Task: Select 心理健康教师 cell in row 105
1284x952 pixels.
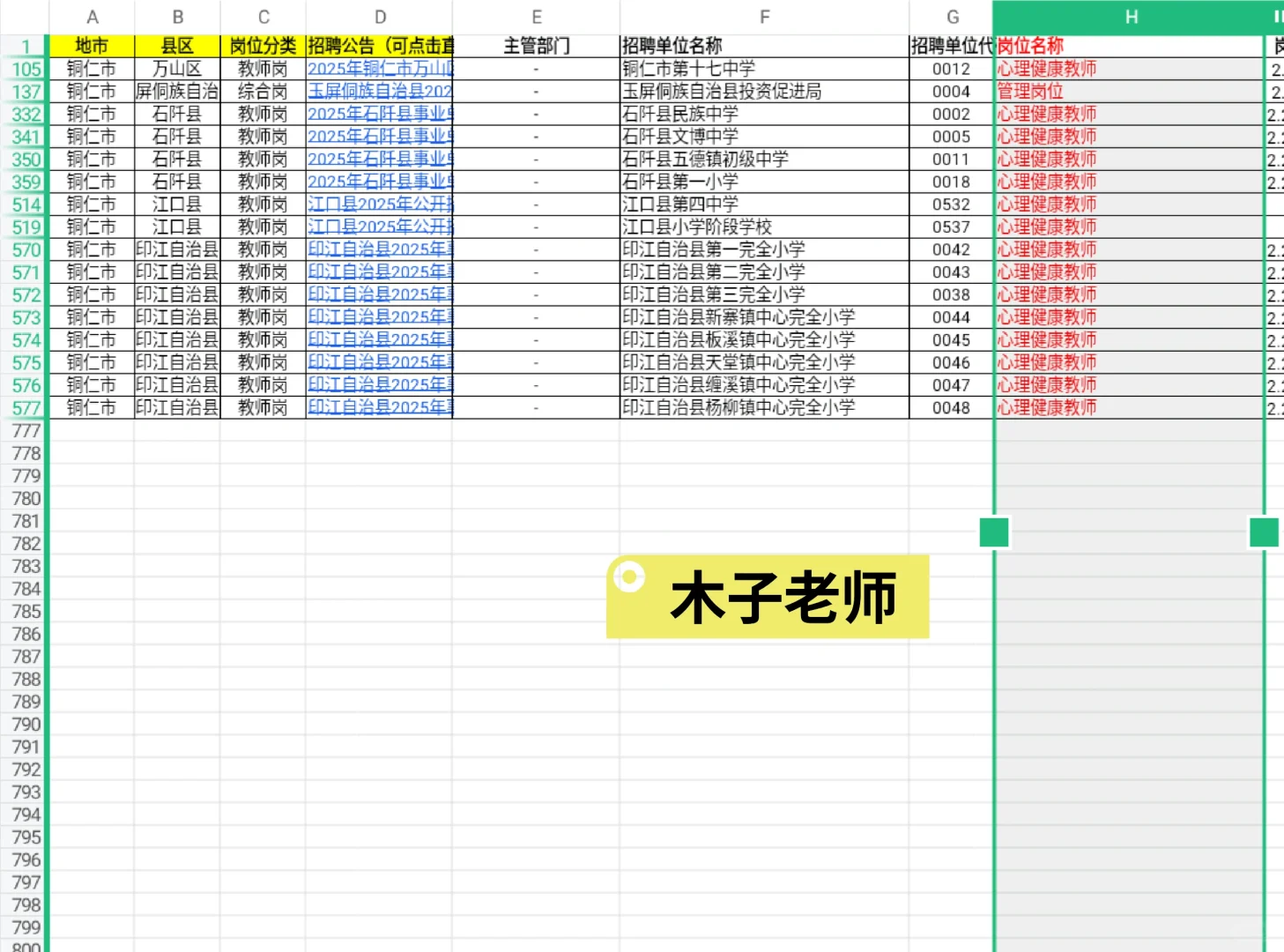Action: [x=1129, y=69]
